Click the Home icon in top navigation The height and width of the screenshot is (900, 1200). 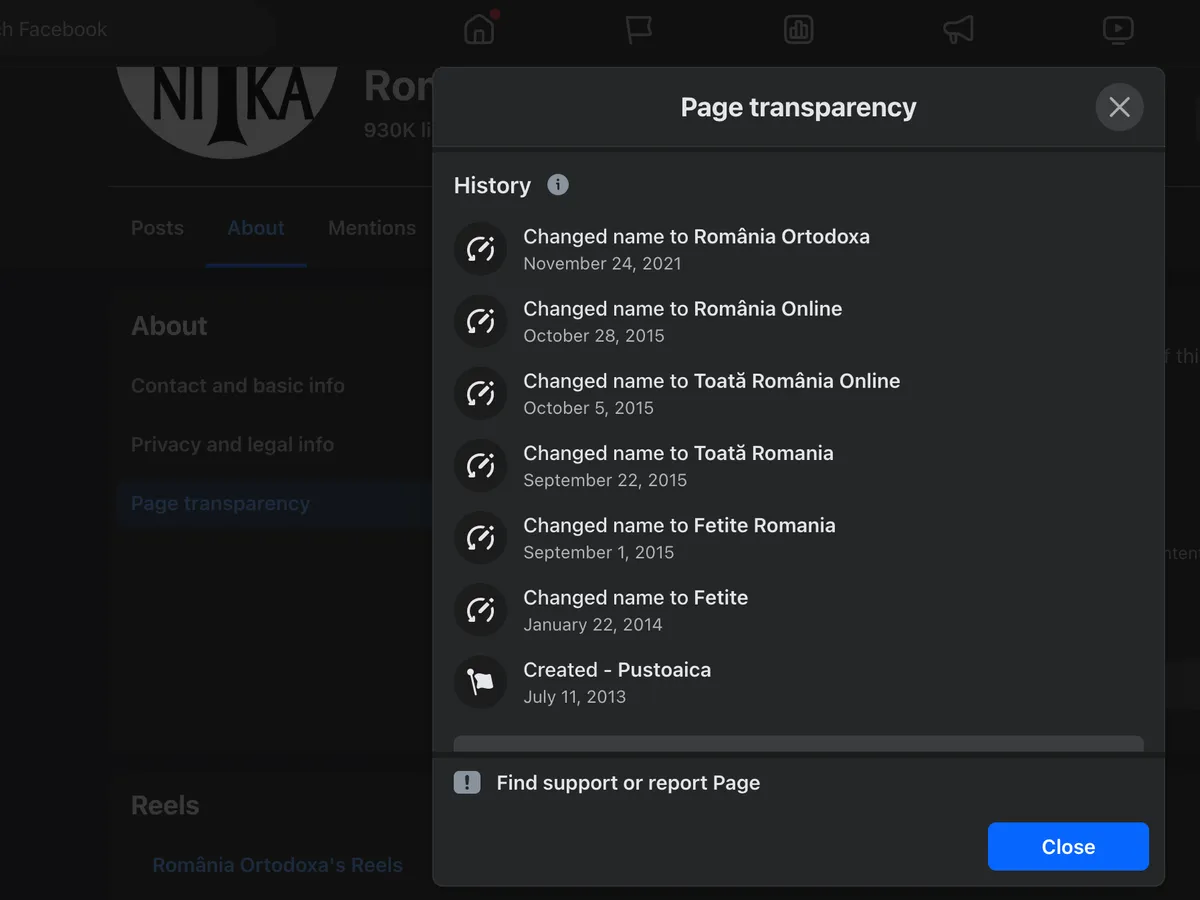(x=480, y=30)
